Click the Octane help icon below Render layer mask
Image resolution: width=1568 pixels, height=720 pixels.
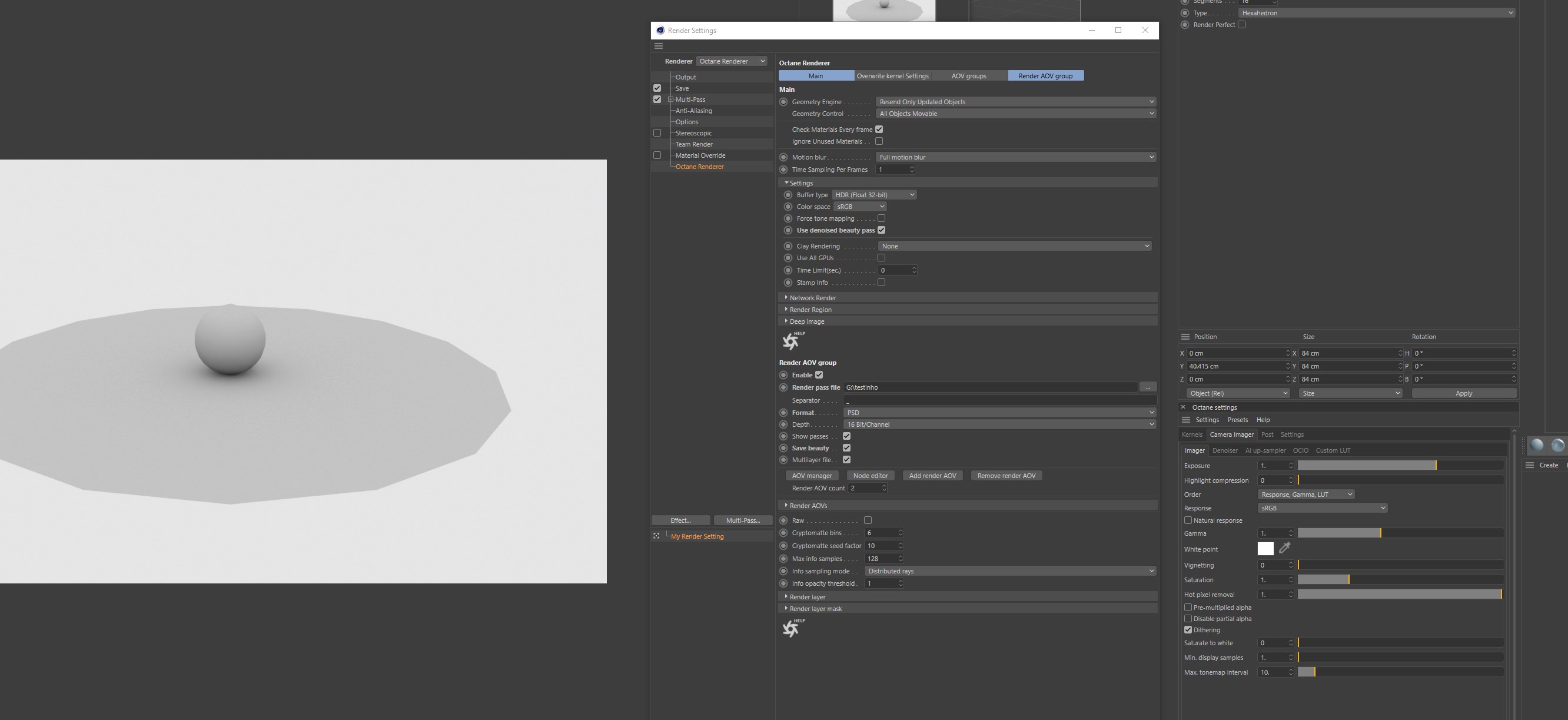point(792,628)
